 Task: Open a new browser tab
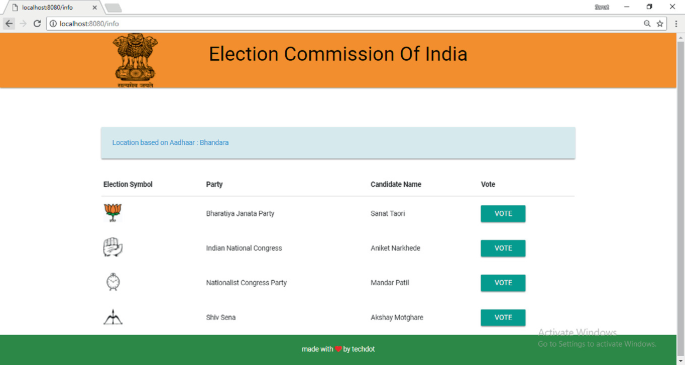tap(113, 8)
